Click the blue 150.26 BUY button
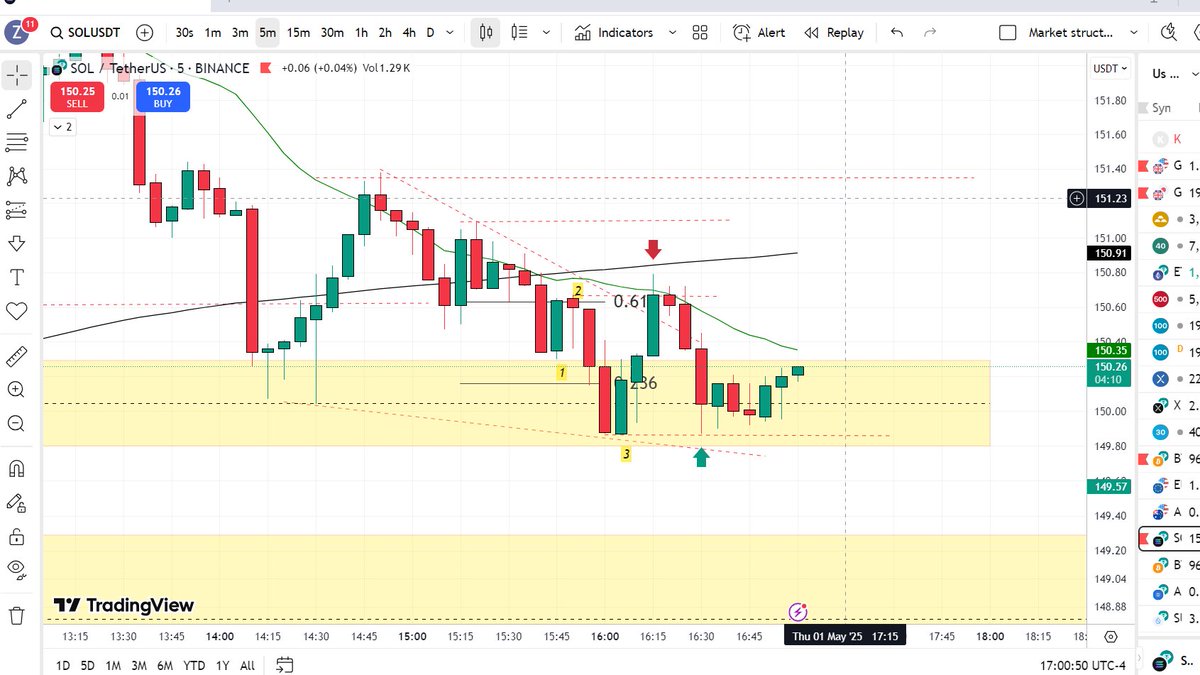1200x675 pixels. click(x=162, y=96)
